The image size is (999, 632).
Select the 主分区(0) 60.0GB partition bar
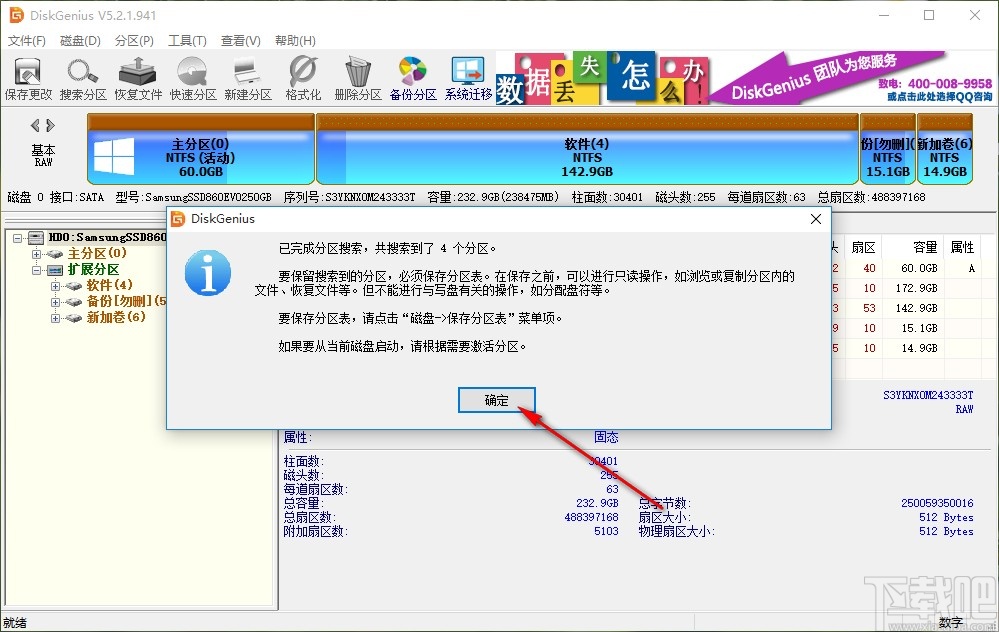coord(201,149)
